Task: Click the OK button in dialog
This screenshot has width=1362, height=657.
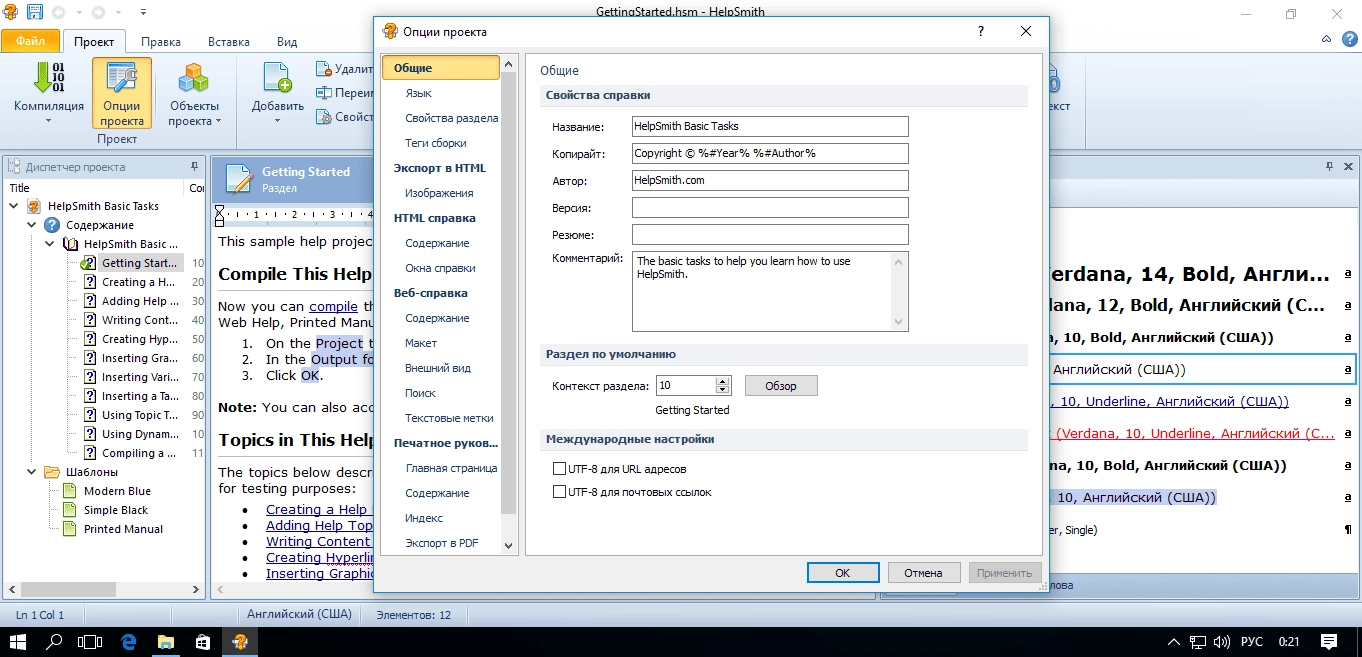Action: 843,573
